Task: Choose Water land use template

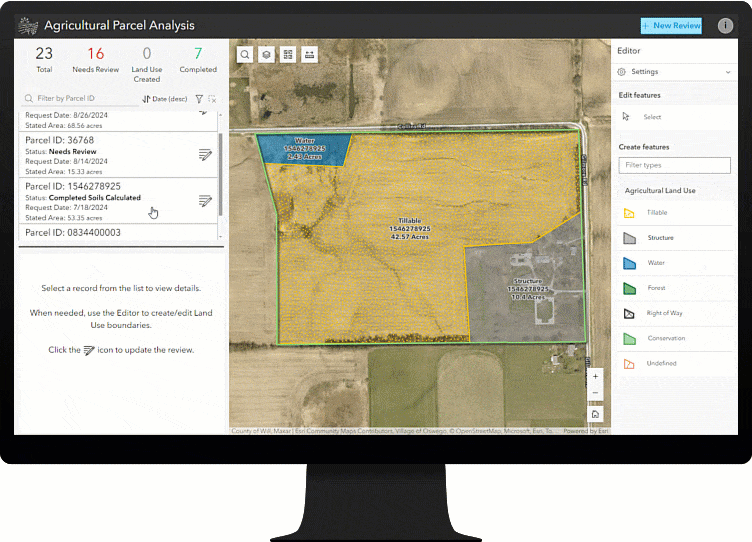Action: click(x=674, y=263)
